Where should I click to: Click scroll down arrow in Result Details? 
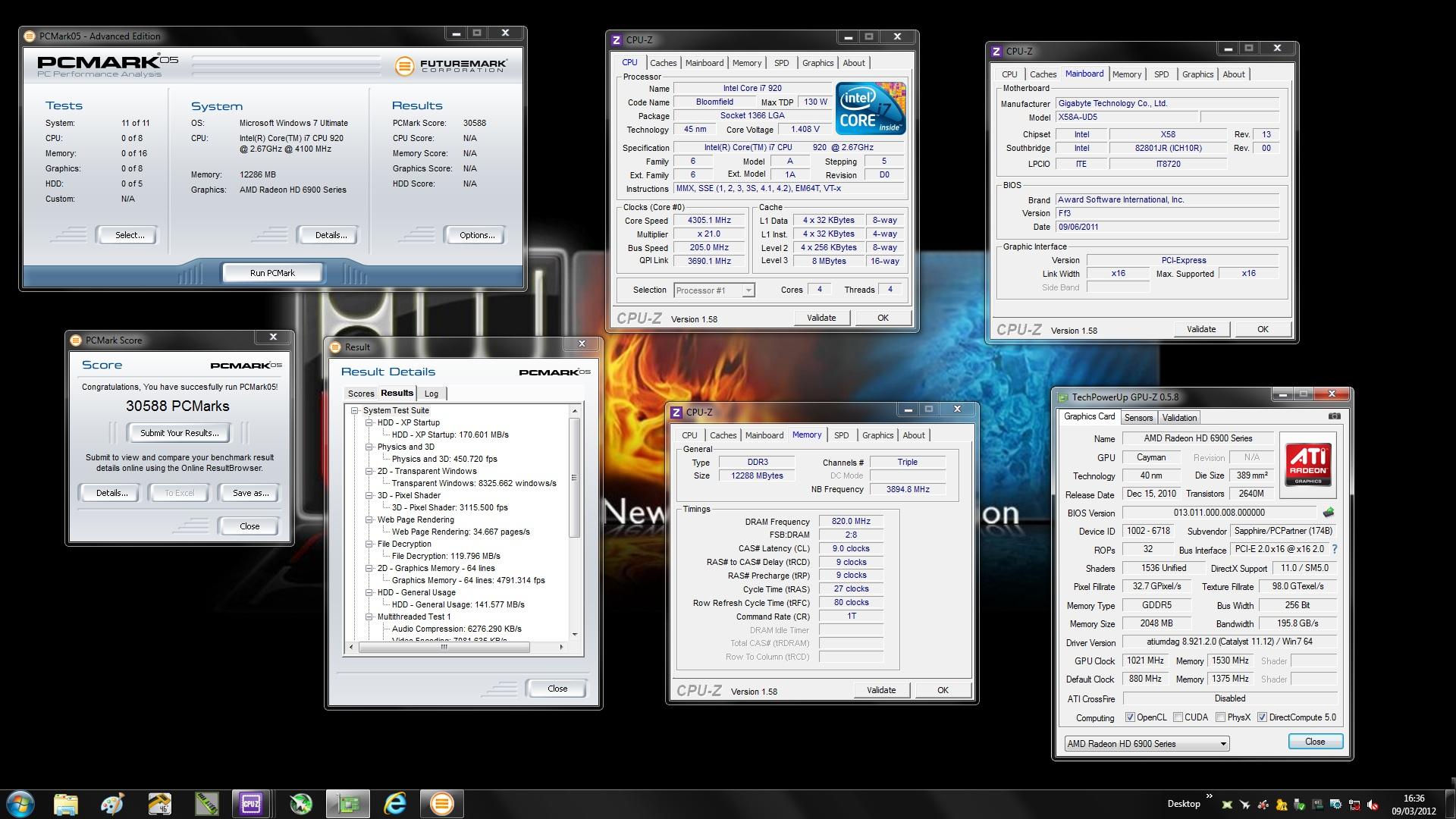[x=574, y=634]
